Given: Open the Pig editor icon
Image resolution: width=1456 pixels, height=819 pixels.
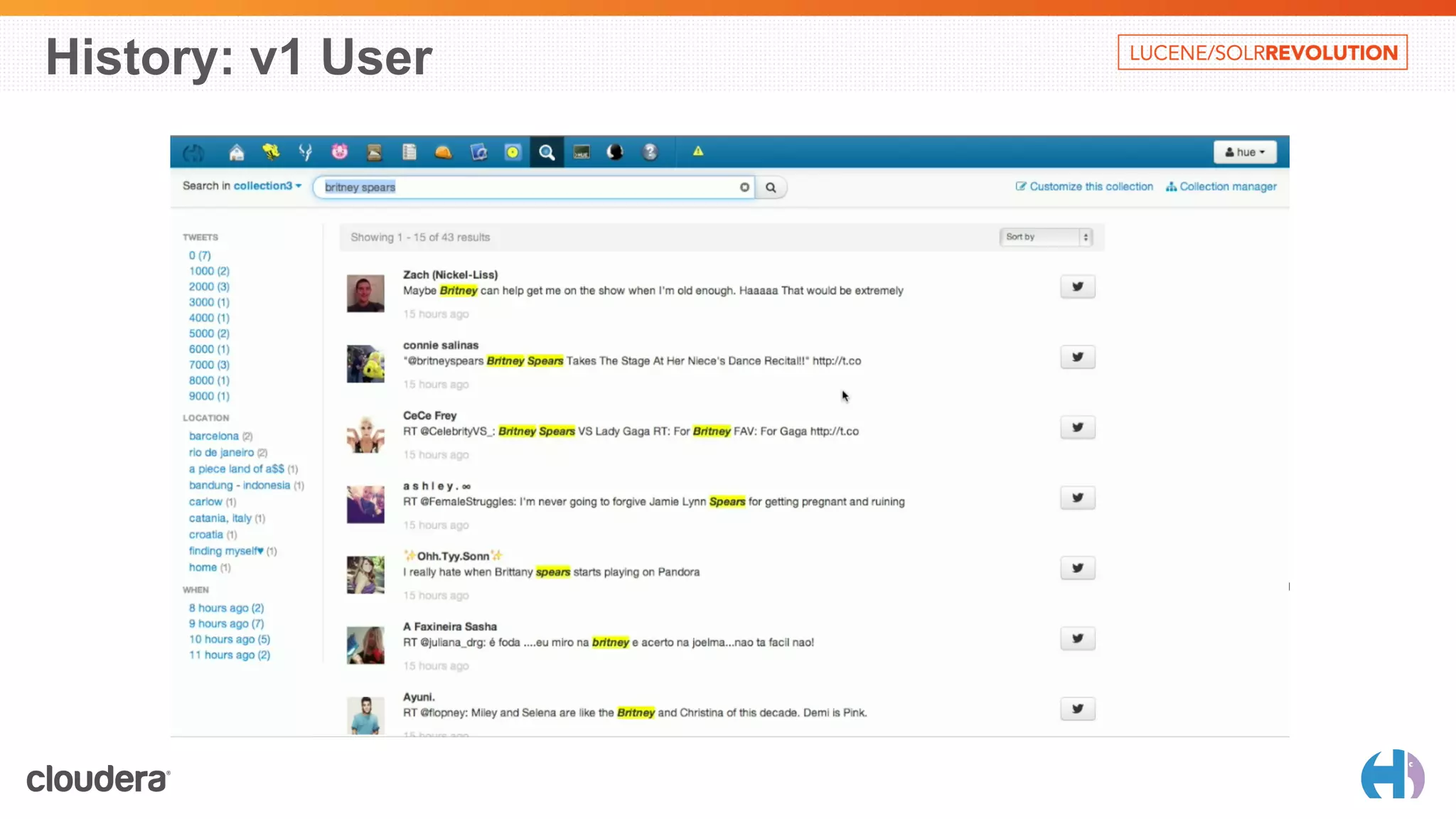Looking at the screenshot, I should 339,152.
